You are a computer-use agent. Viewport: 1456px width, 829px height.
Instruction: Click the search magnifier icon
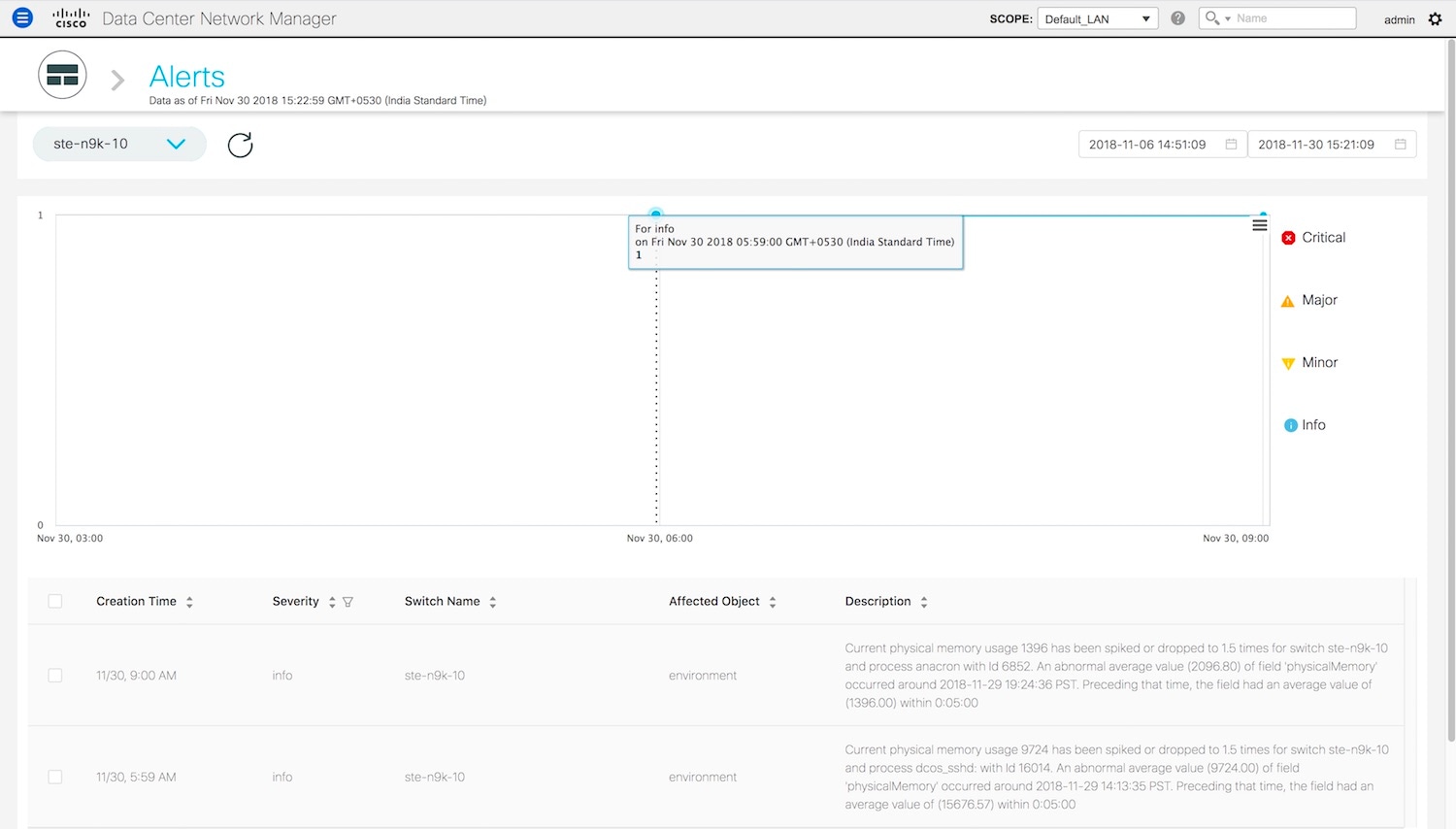[x=1211, y=17]
